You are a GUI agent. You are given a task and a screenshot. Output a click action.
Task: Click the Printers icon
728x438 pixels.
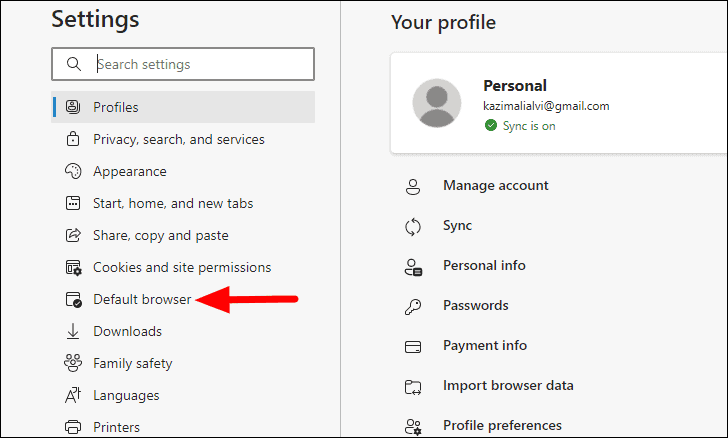tap(73, 426)
